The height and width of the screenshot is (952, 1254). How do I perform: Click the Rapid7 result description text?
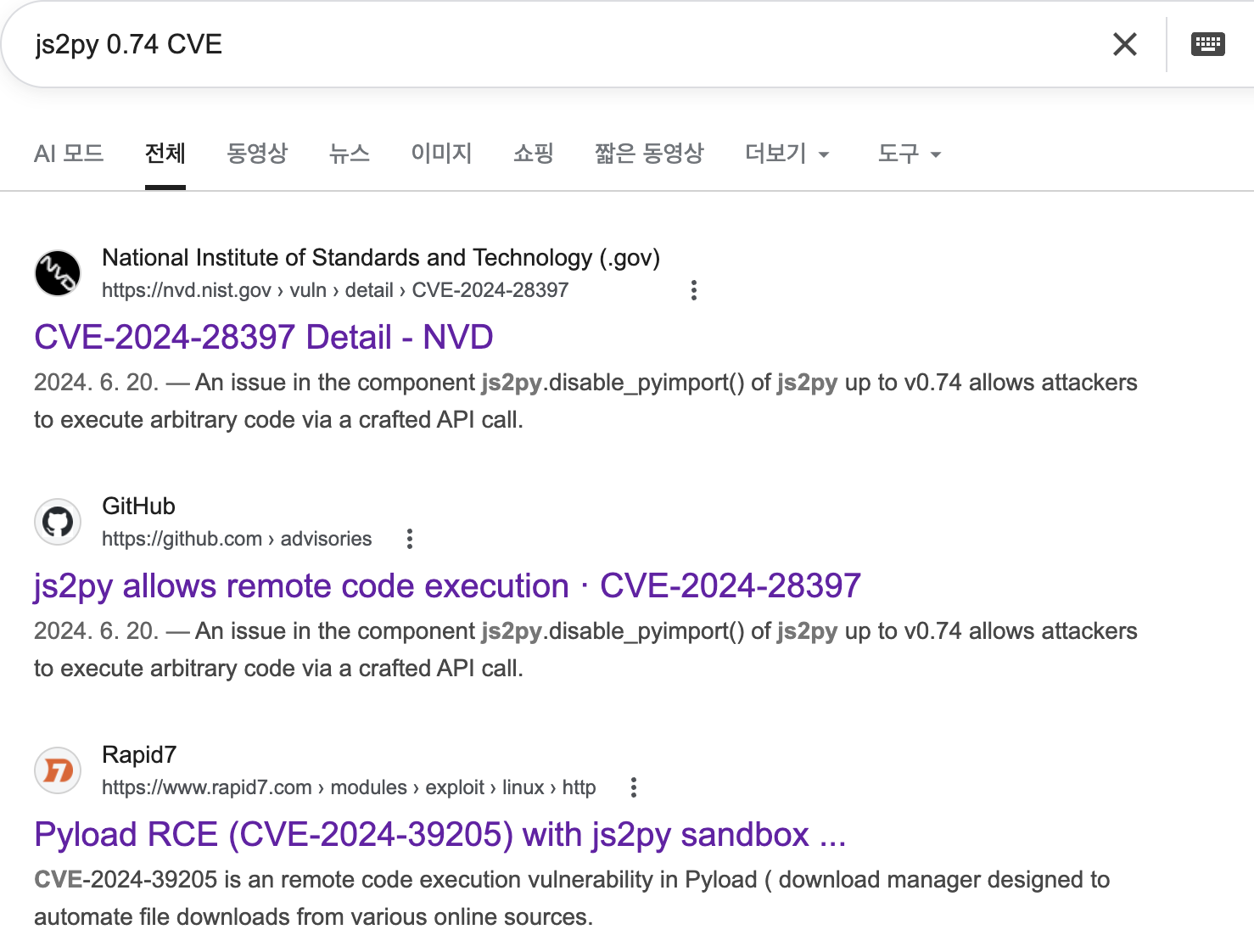pos(572,899)
